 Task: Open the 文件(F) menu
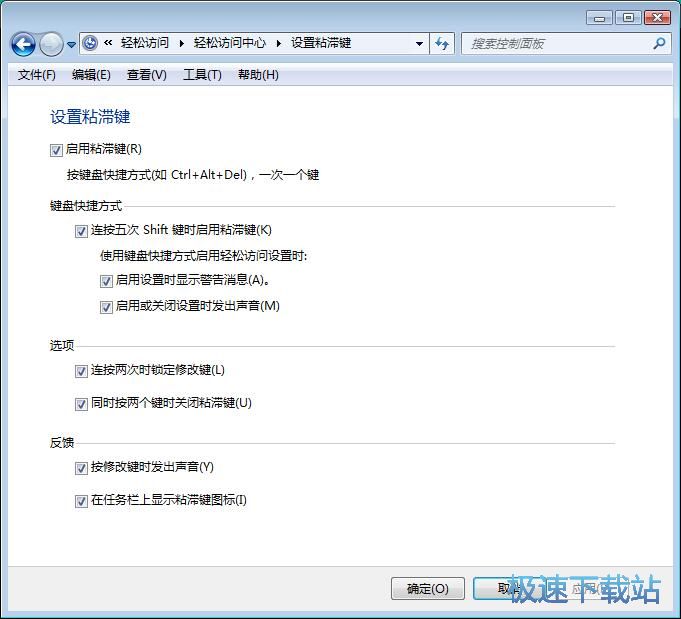click(36, 75)
